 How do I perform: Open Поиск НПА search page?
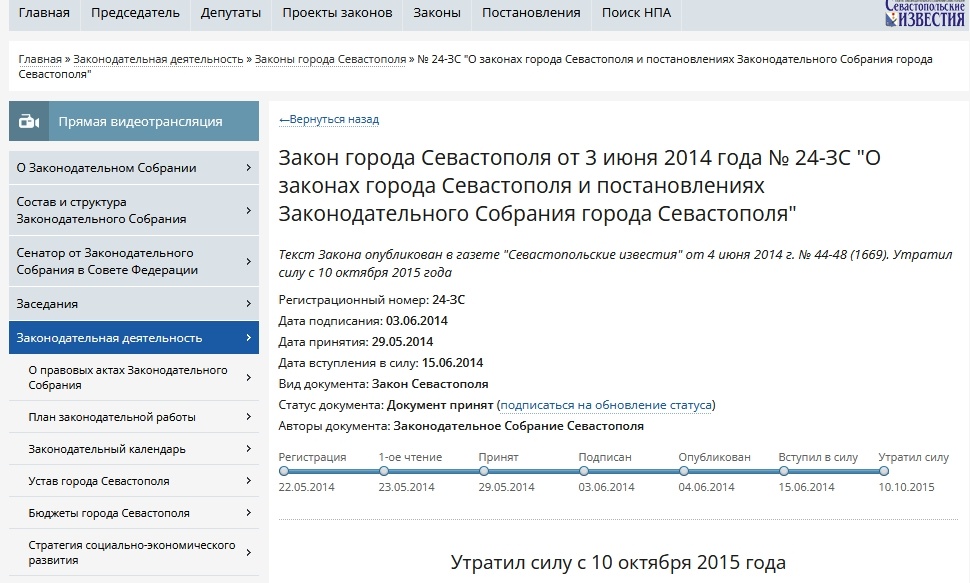636,13
